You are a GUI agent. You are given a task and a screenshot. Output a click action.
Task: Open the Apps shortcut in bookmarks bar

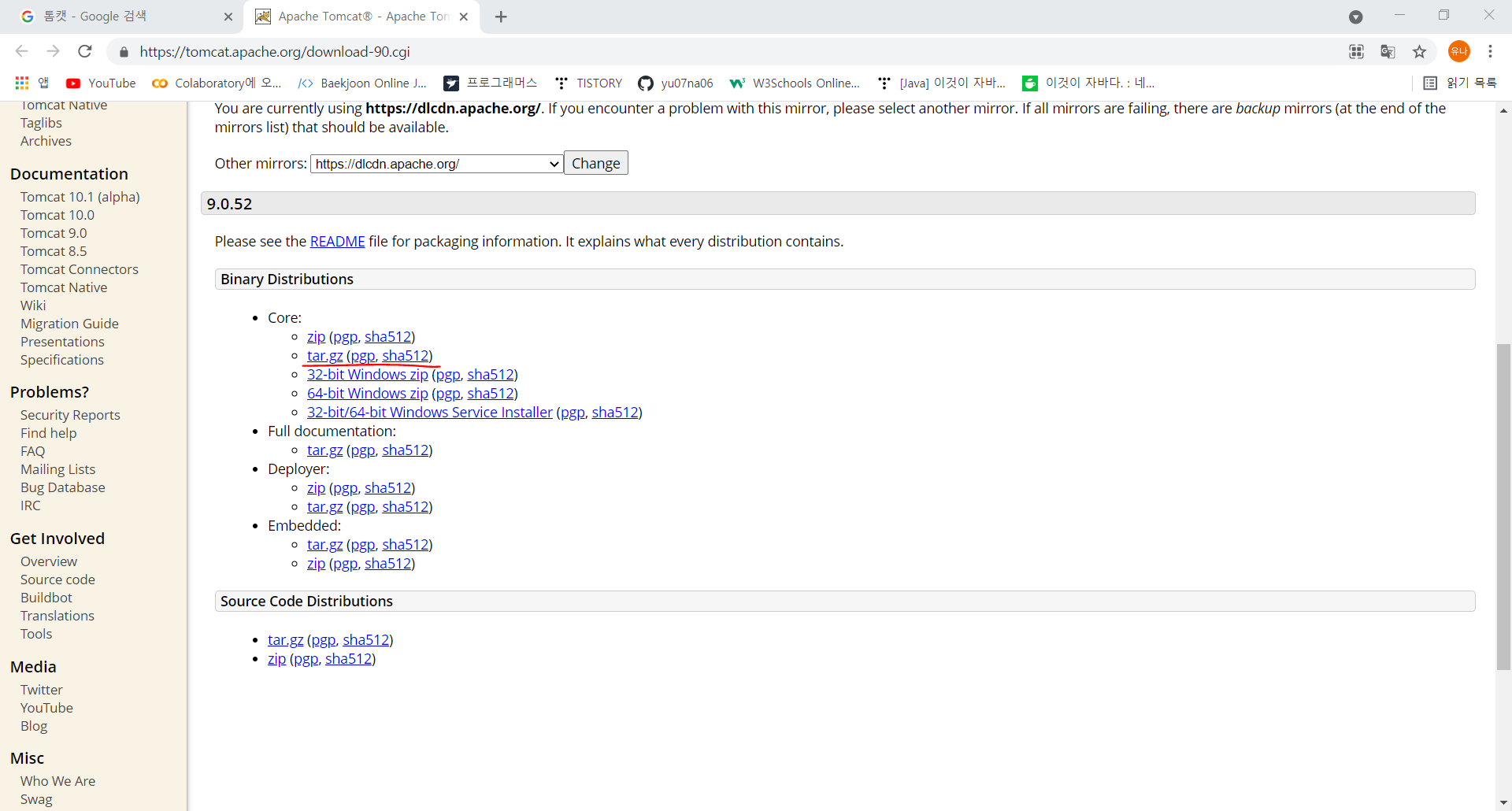click(31, 83)
